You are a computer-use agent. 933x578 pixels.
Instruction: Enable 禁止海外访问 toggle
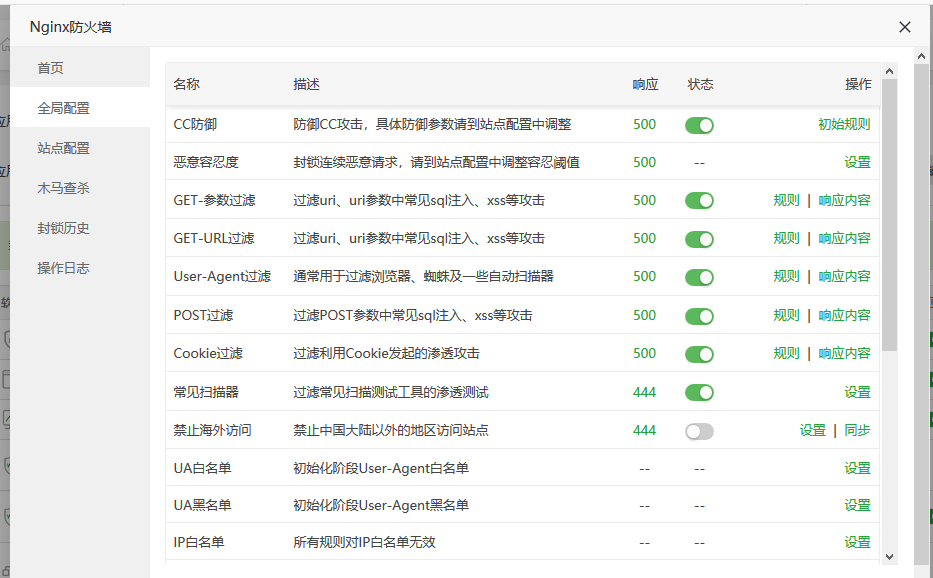pyautogui.click(x=699, y=431)
